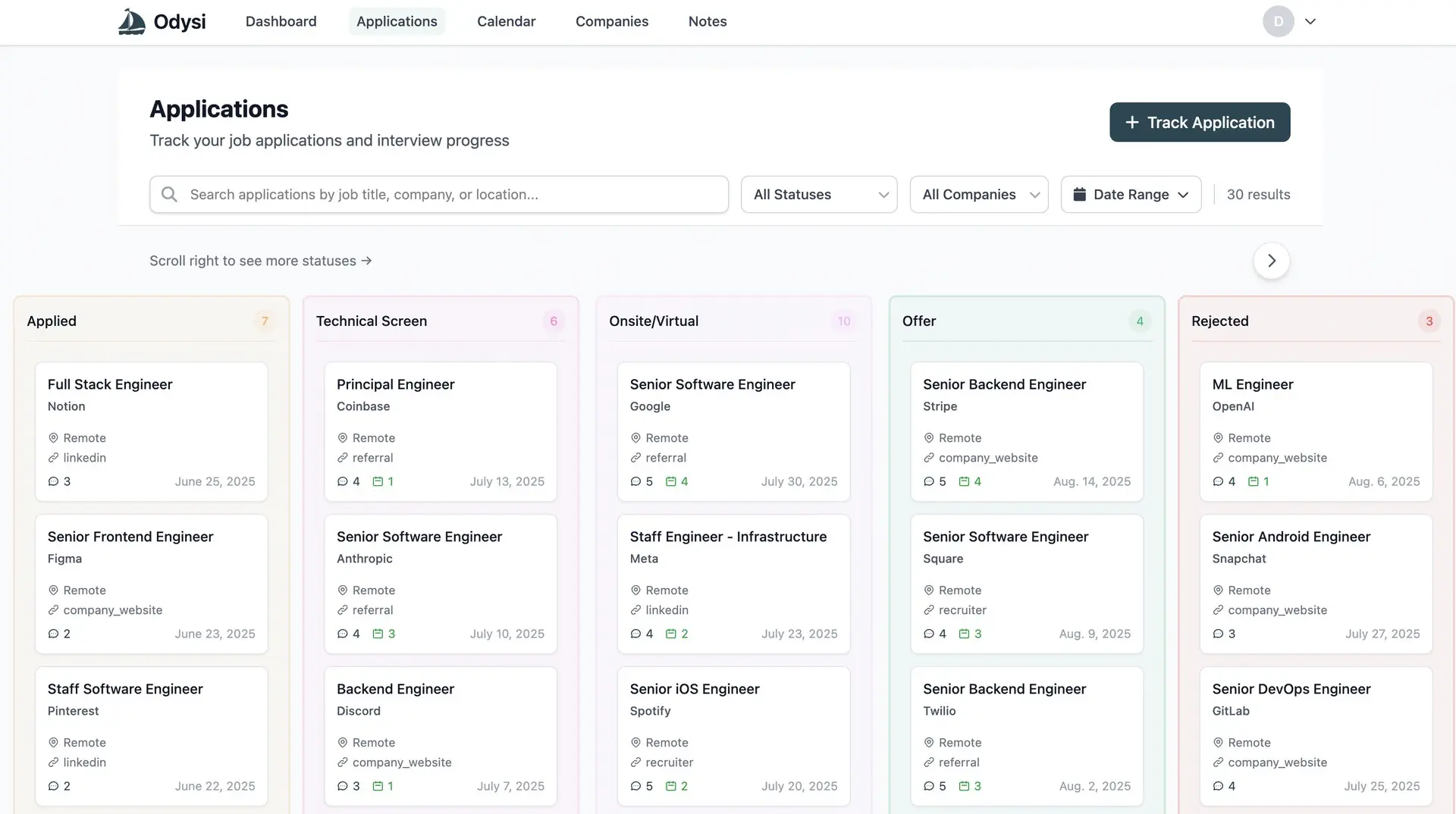The height and width of the screenshot is (814, 1456).
Task: Click "Scroll right to see more statuses" hint
Action: tap(261, 261)
